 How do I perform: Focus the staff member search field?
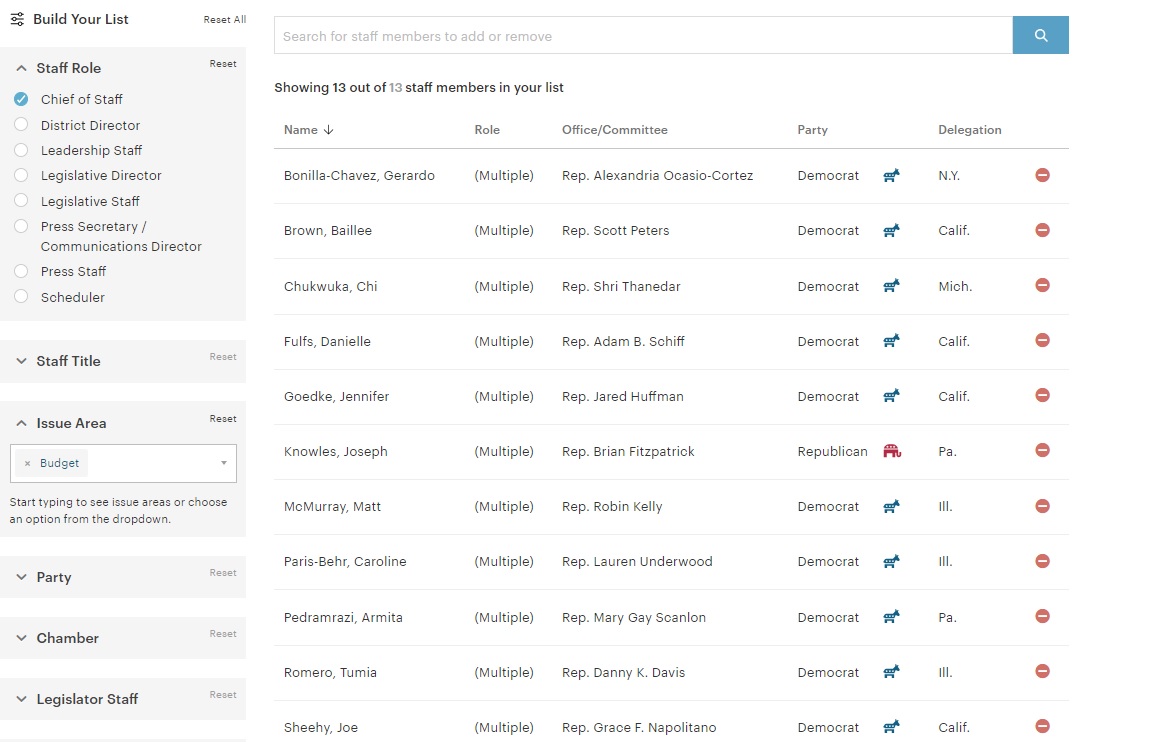pos(642,36)
